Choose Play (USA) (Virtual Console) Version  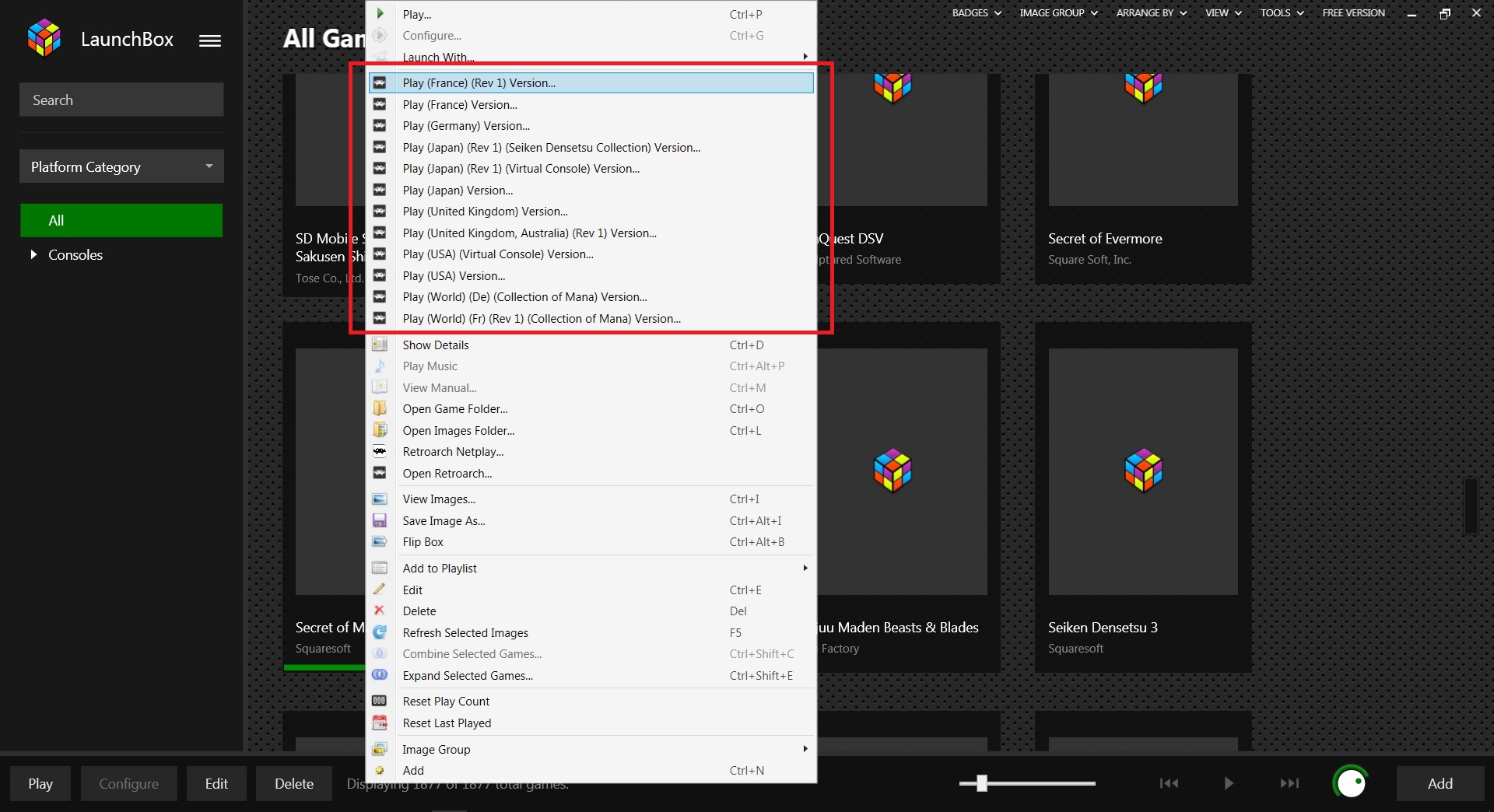[x=591, y=254]
